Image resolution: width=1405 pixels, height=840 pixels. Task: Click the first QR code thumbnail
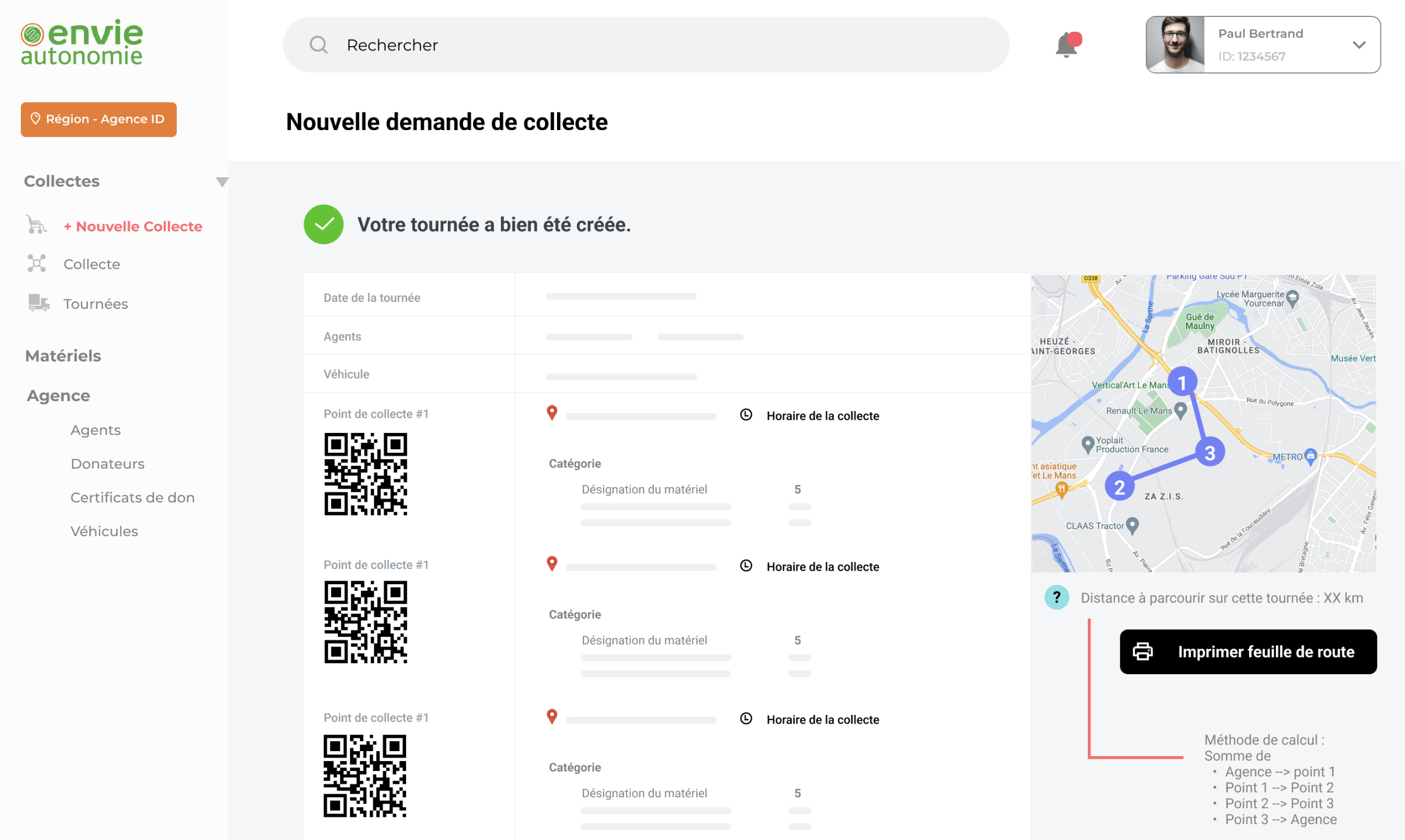365,474
